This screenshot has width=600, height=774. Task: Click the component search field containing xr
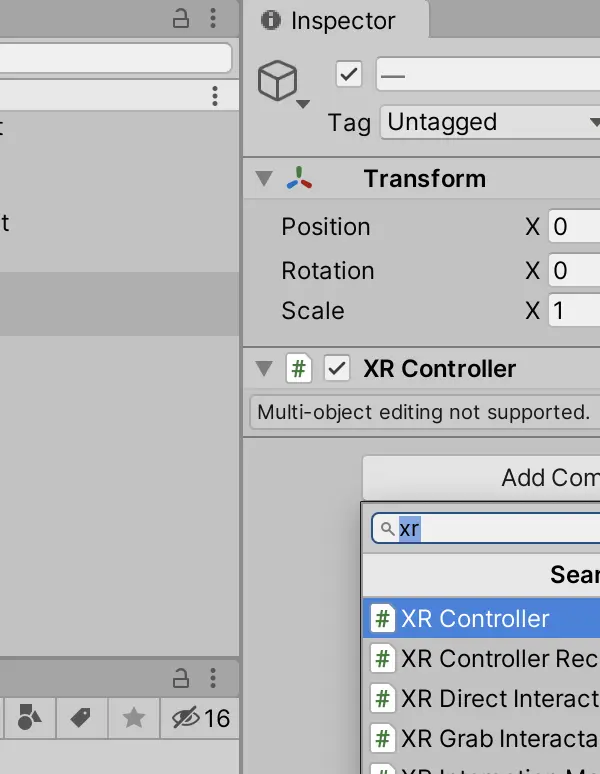click(x=486, y=529)
